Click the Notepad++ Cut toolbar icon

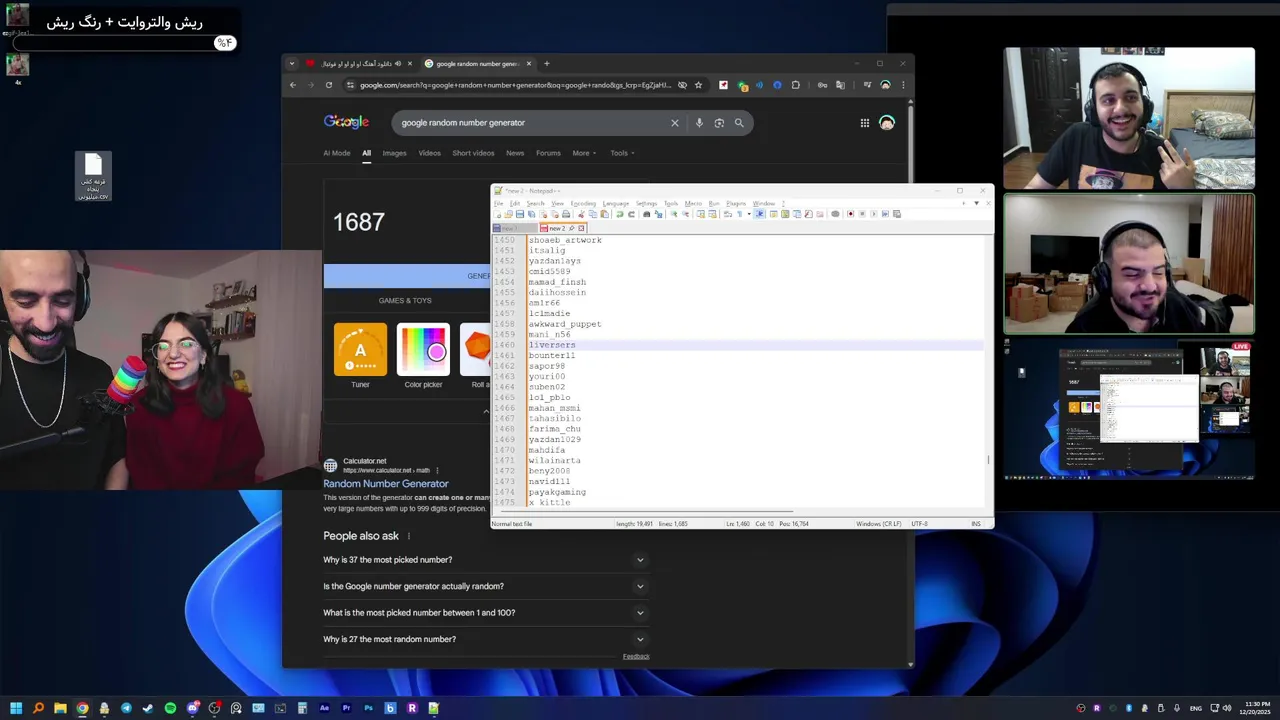tap(581, 214)
